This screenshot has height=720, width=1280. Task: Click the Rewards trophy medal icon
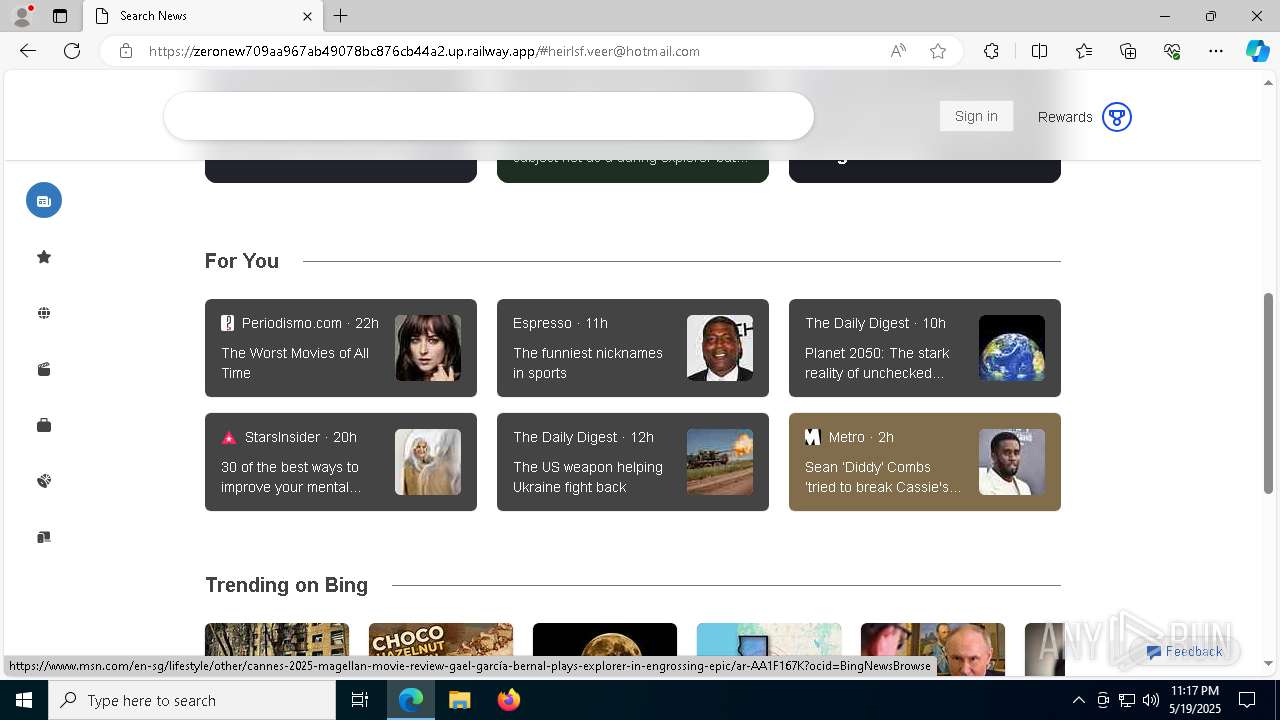[x=1117, y=117]
